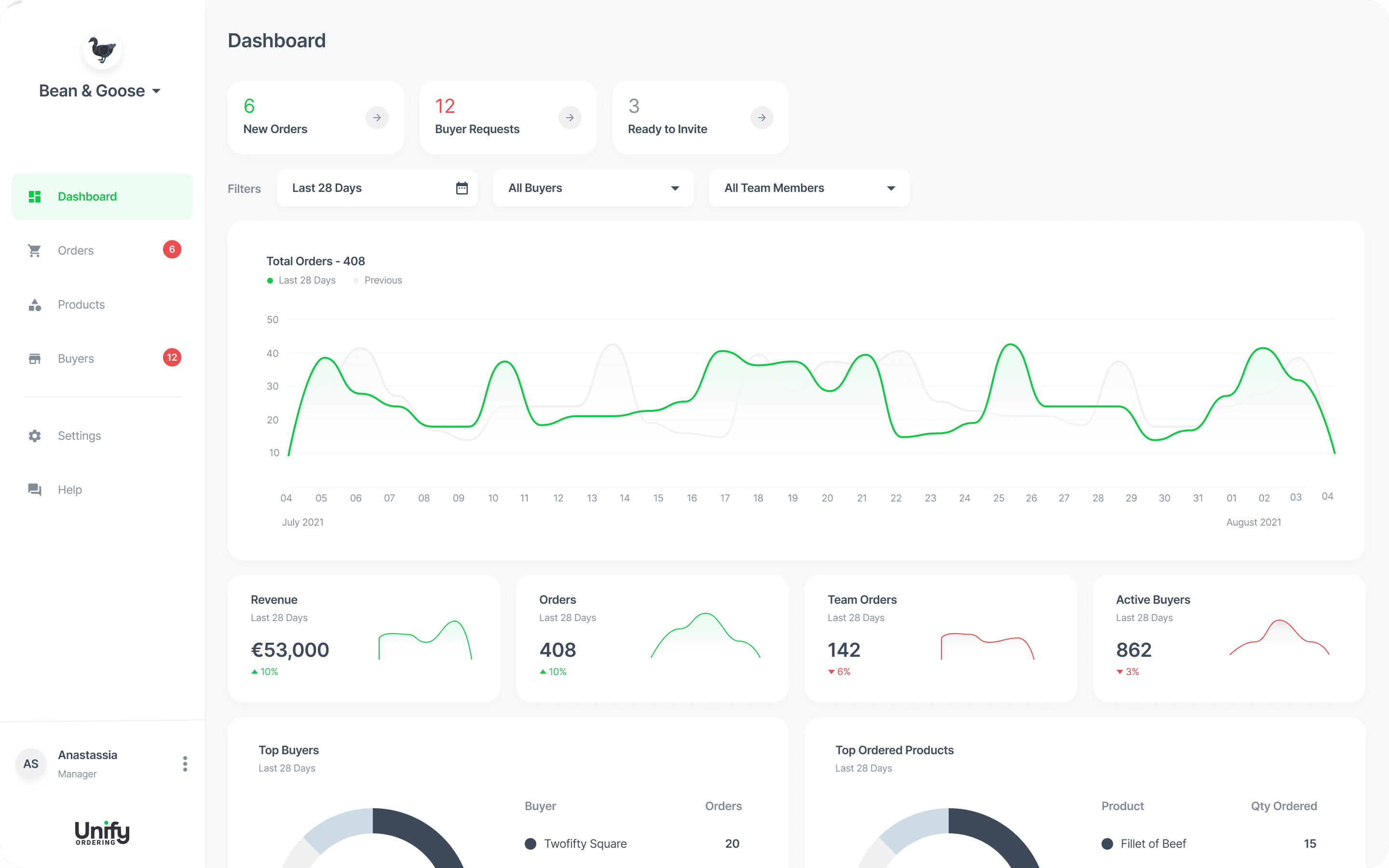Click the Buyer Requests arrow icon
This screenshot has width=1389, height=868.
coord(570,118)
